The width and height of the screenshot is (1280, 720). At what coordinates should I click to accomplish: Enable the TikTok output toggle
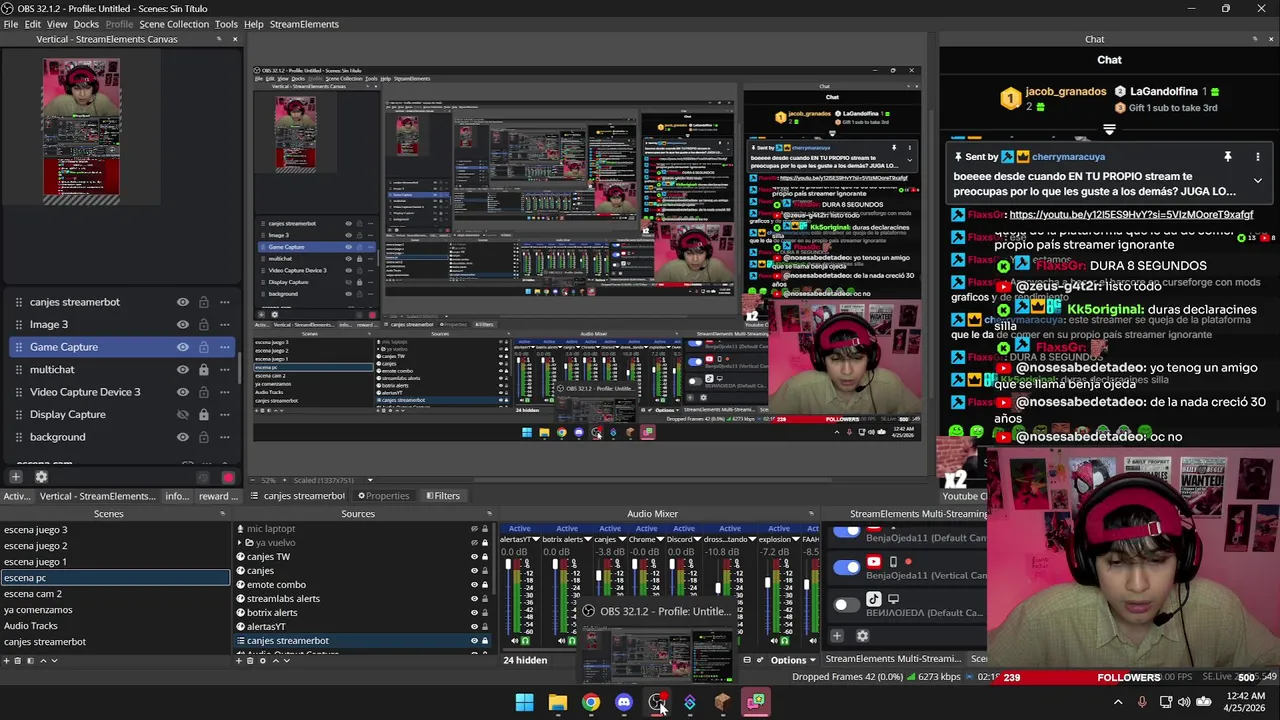click(847, 604)
